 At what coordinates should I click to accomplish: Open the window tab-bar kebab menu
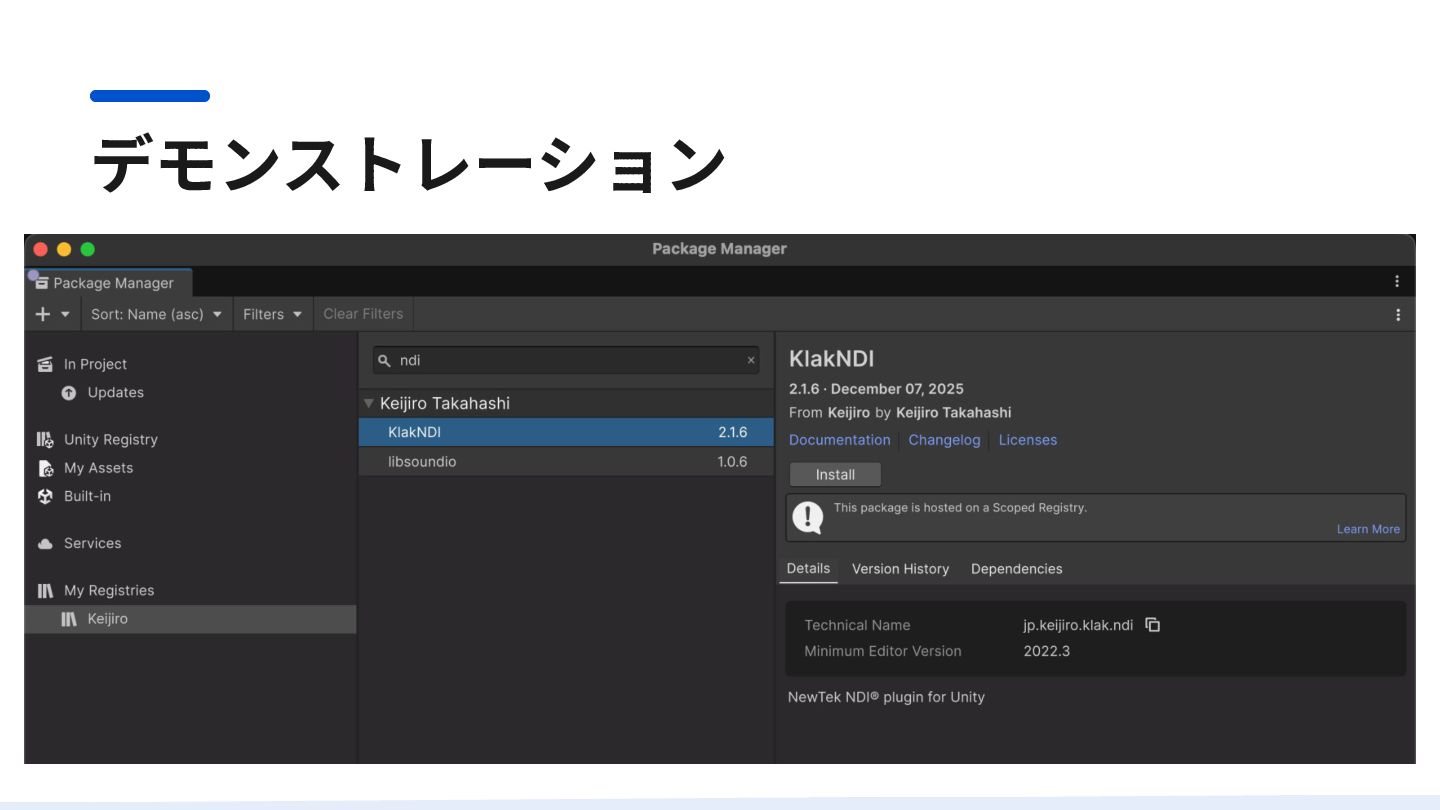(1397, 282)
